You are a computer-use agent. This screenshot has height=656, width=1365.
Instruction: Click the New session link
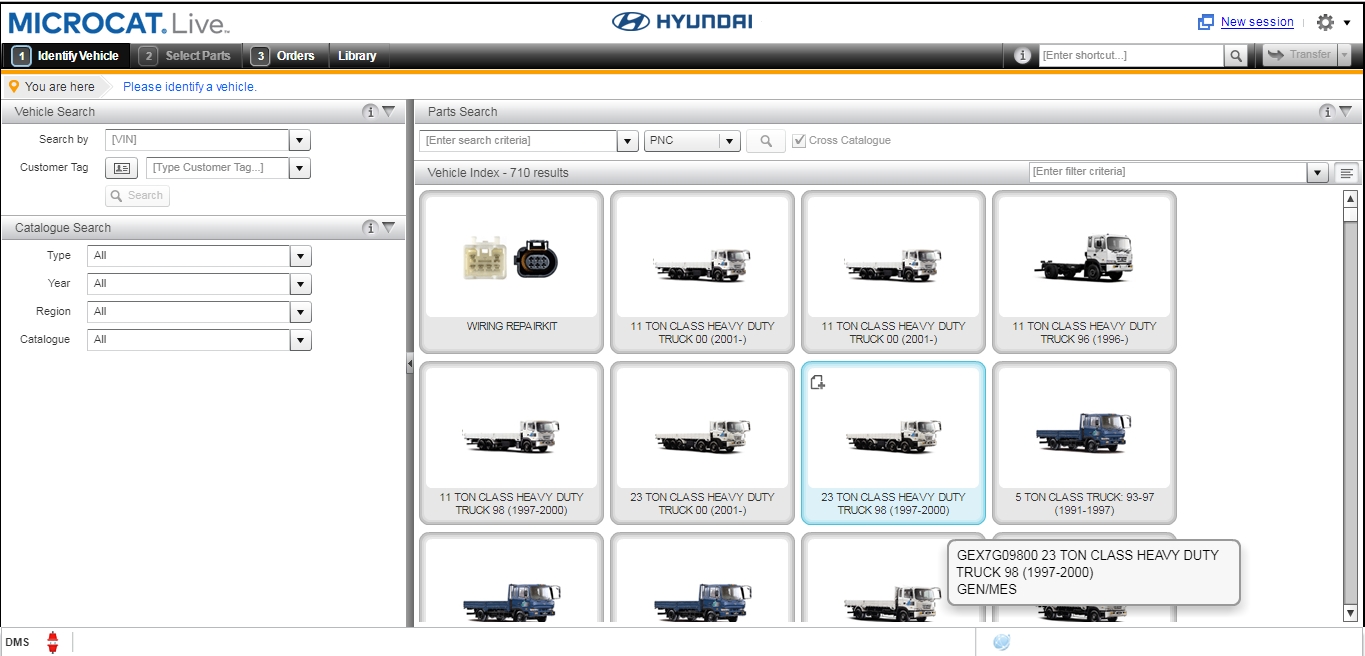click(x=1257, y=22)
